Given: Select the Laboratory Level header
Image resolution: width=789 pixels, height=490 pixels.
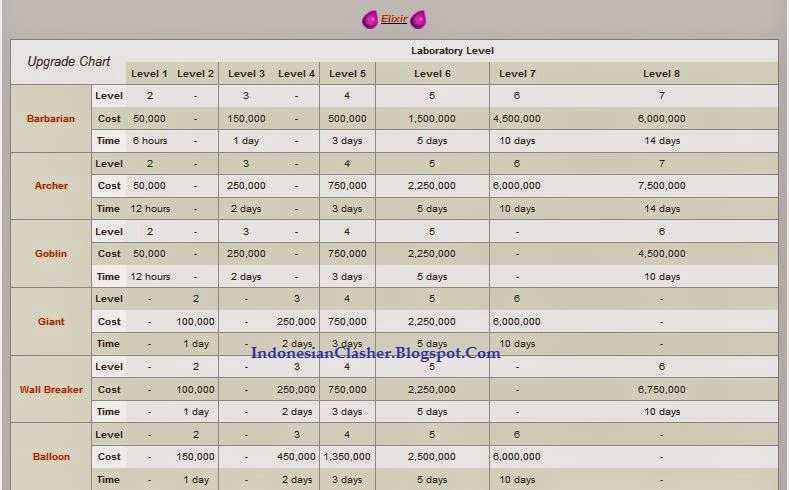Looking at the screenshot, I should click(452, 51).
